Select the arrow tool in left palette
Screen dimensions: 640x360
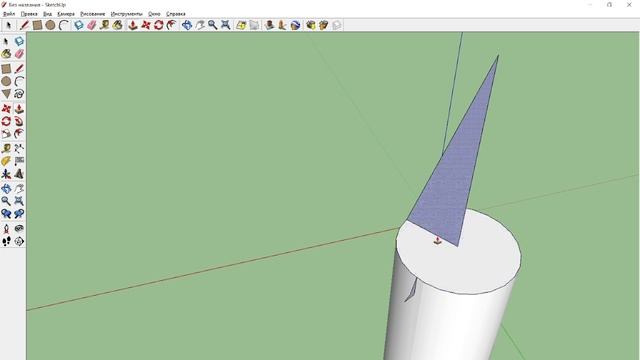[x=6, y=41]
